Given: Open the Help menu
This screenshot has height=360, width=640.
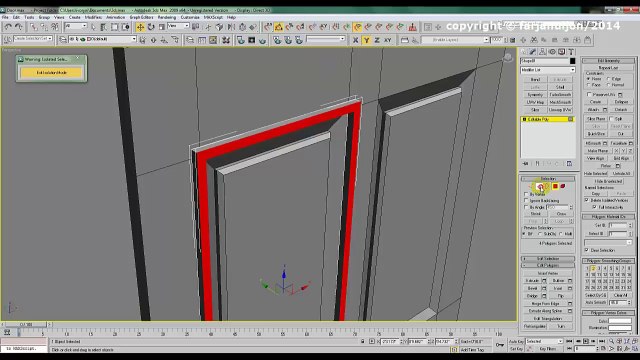Looking at the screenshot, I should coord(231,18).
